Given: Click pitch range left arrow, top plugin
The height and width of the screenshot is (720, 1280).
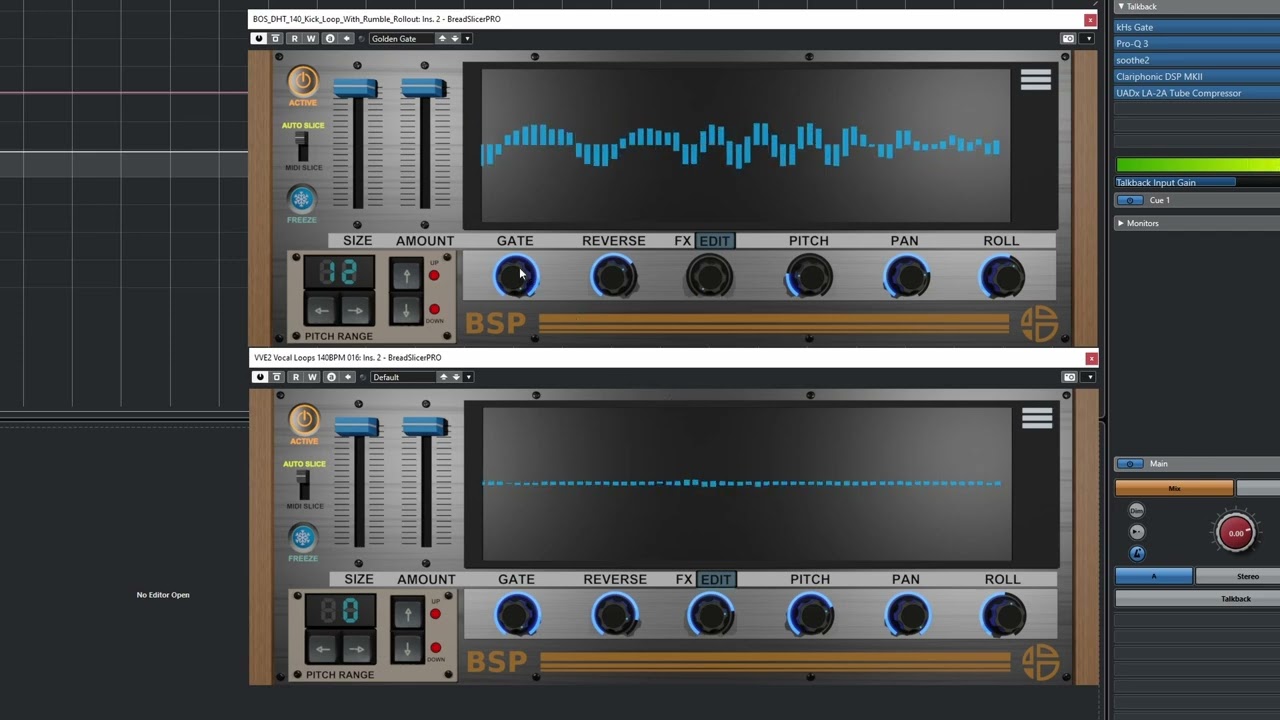Looking at the screenshot, I should pyautogui.click(x=321, y=310).
